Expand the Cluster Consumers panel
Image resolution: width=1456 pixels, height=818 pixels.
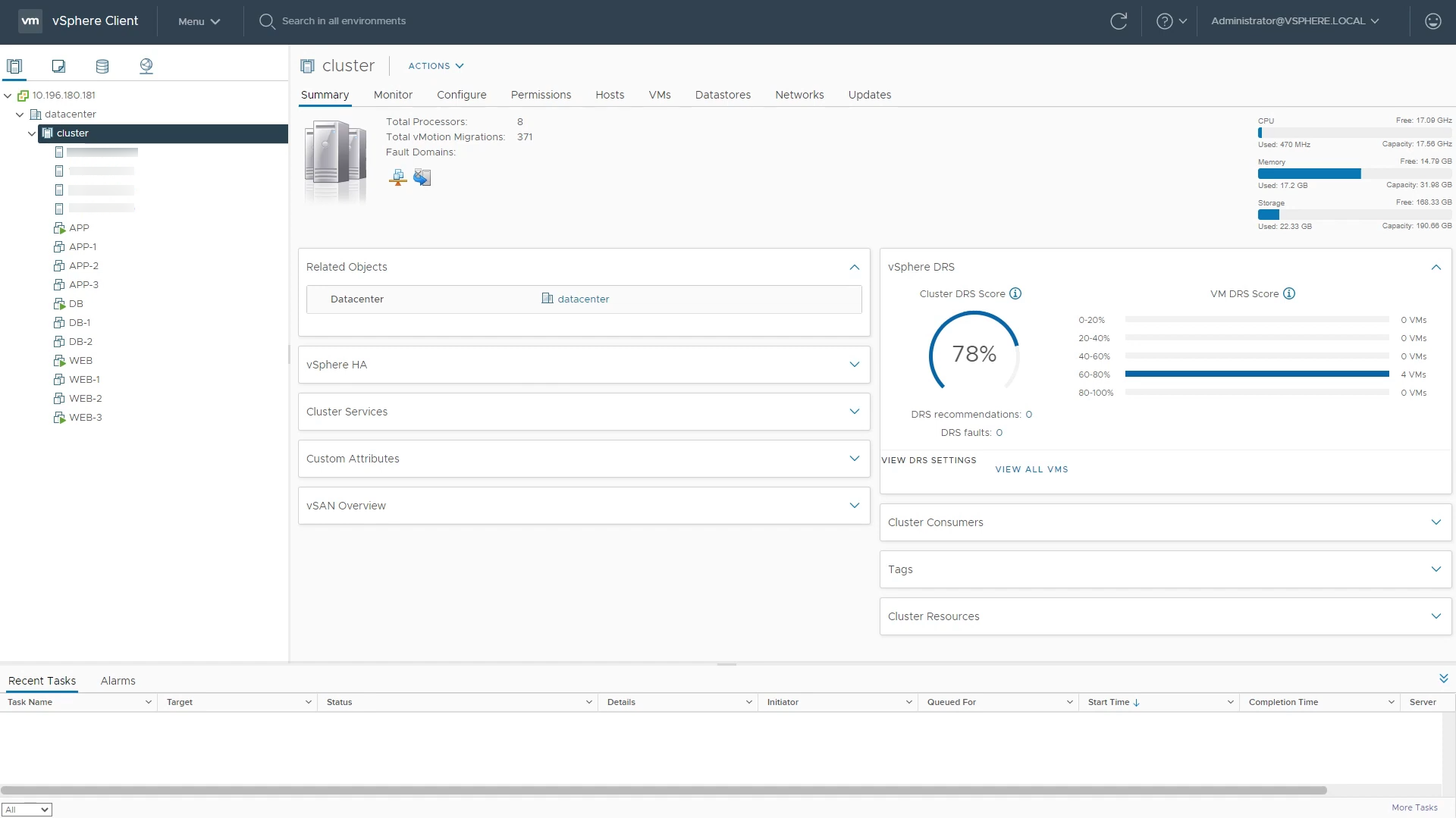(x=1436, y=522)
